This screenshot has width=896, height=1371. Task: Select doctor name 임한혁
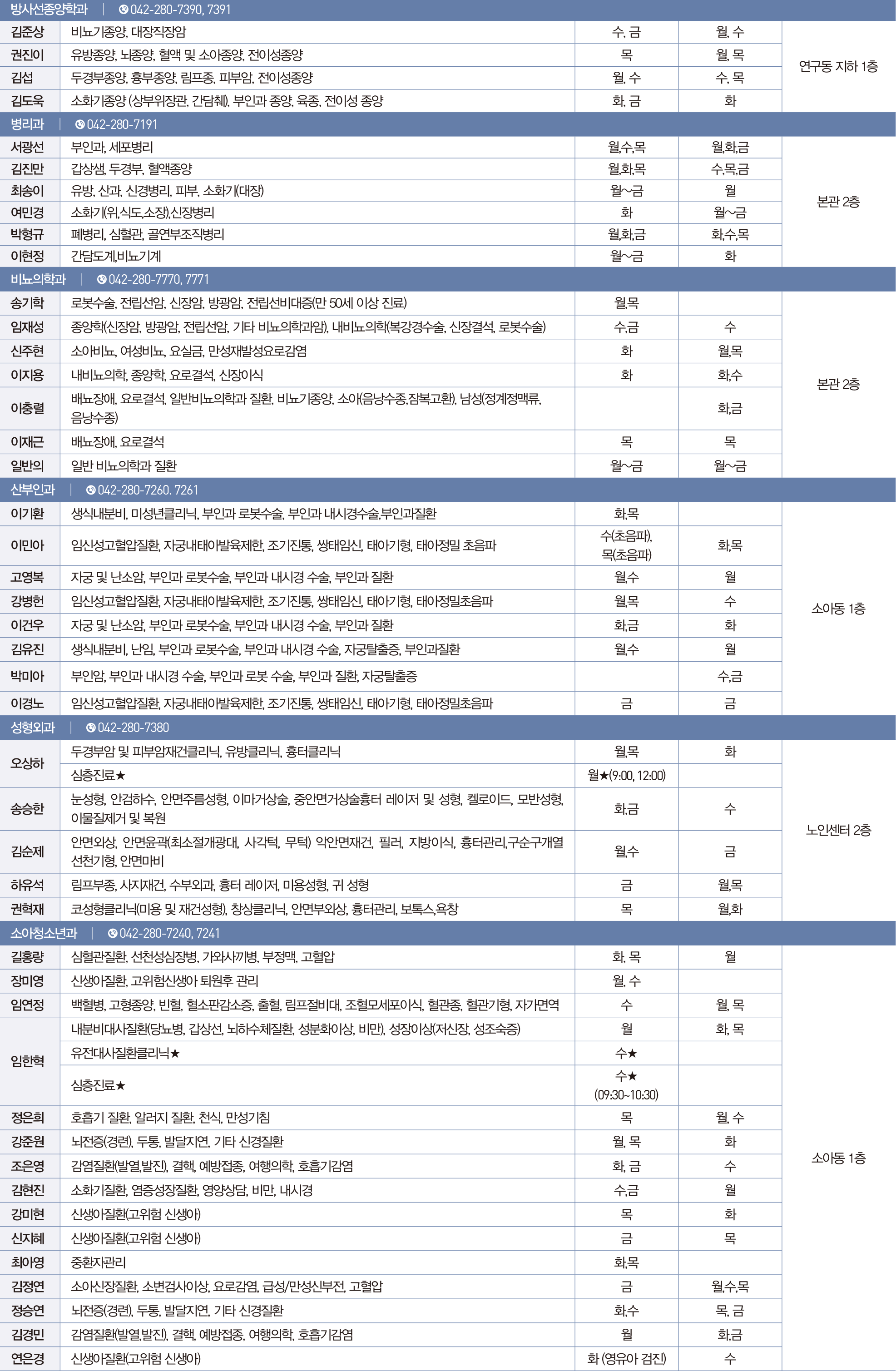[x=27, y=1061]
